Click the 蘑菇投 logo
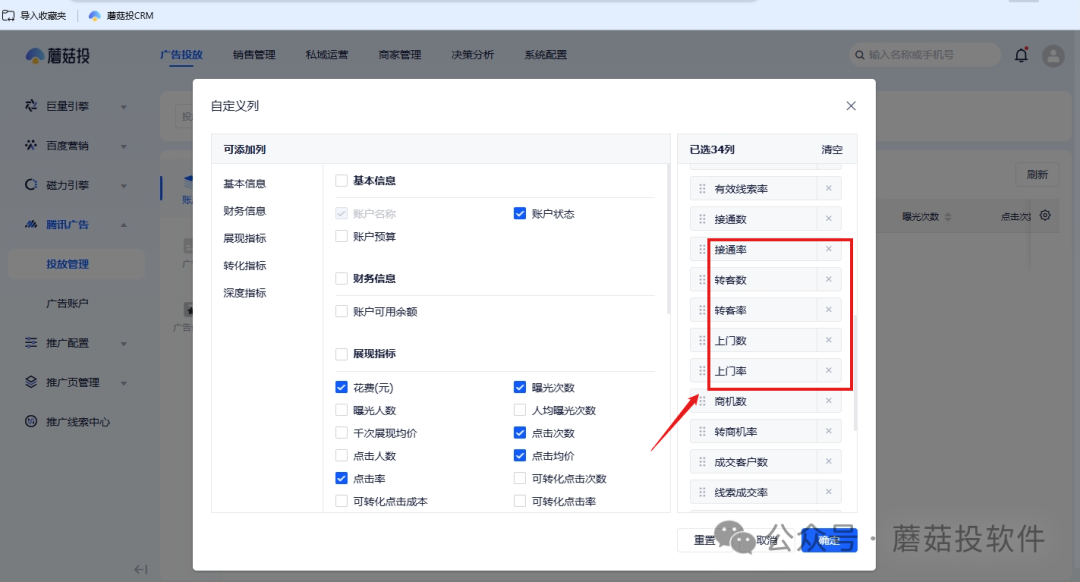The image size is (1080, 582). coord(55,55)
